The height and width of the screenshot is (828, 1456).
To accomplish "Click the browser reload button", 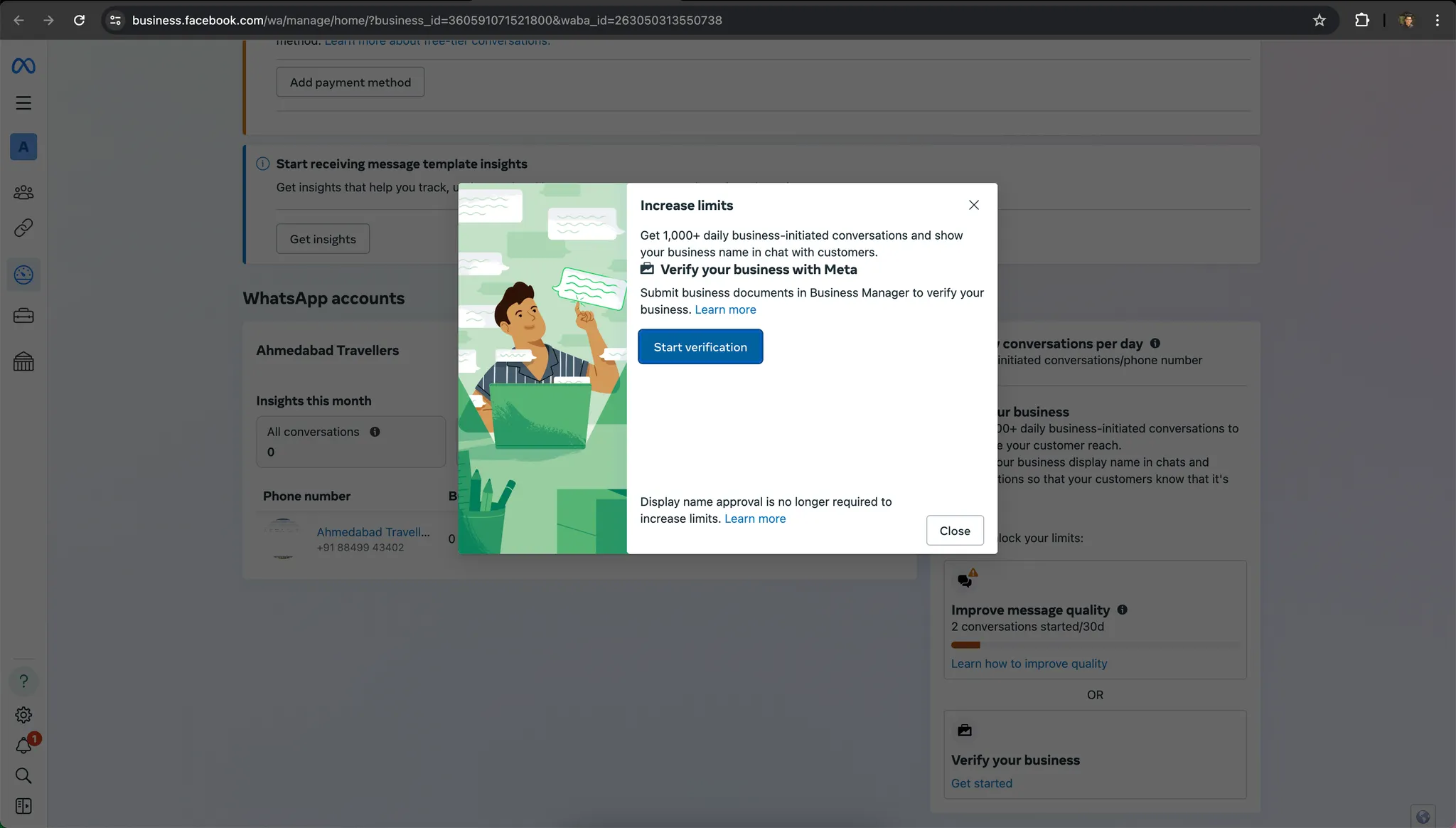I will pyautogui.click(x=79, y=20).
